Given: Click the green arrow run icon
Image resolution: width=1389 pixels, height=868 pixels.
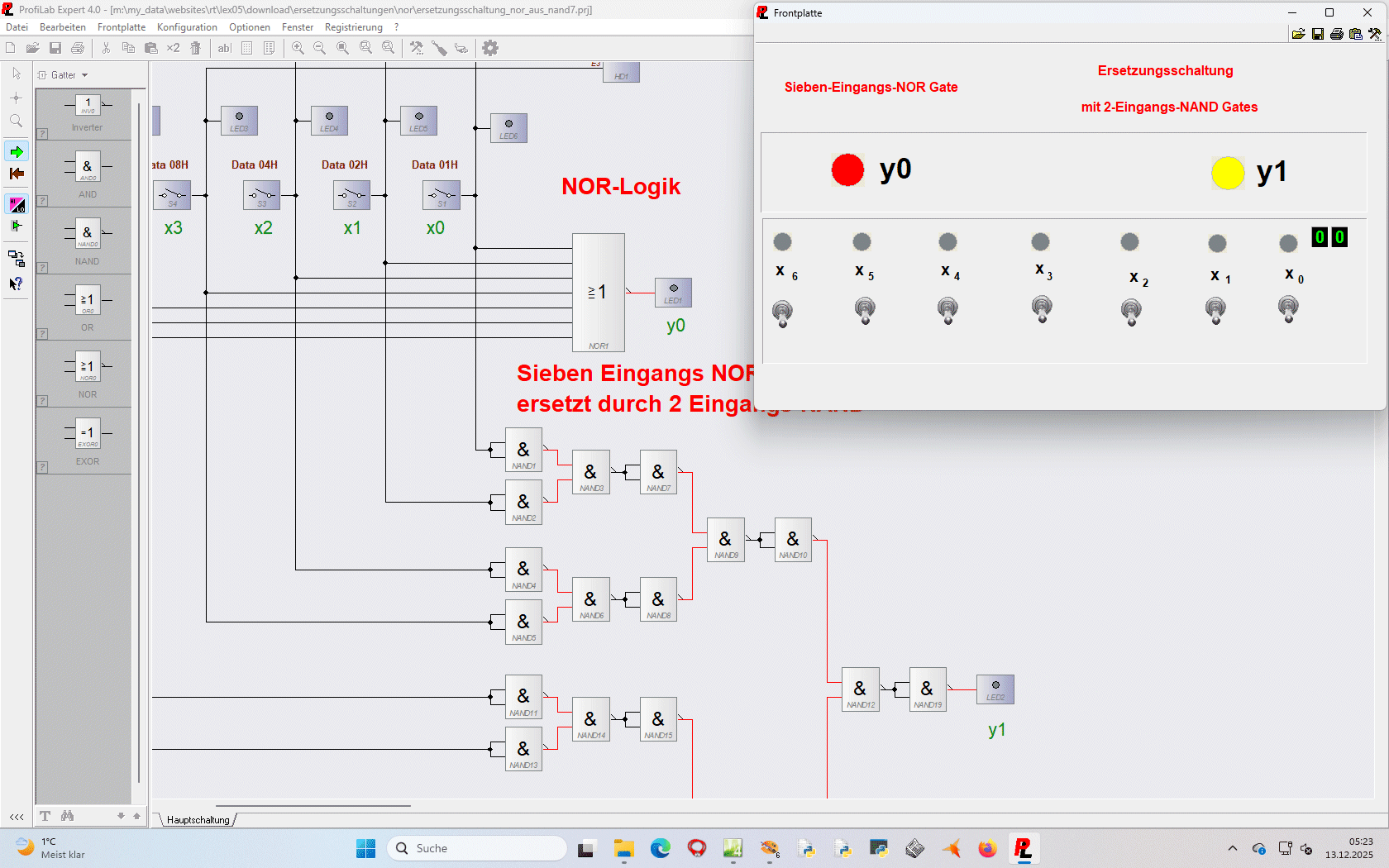Looking at the screenshot, I should coord(17,151).
